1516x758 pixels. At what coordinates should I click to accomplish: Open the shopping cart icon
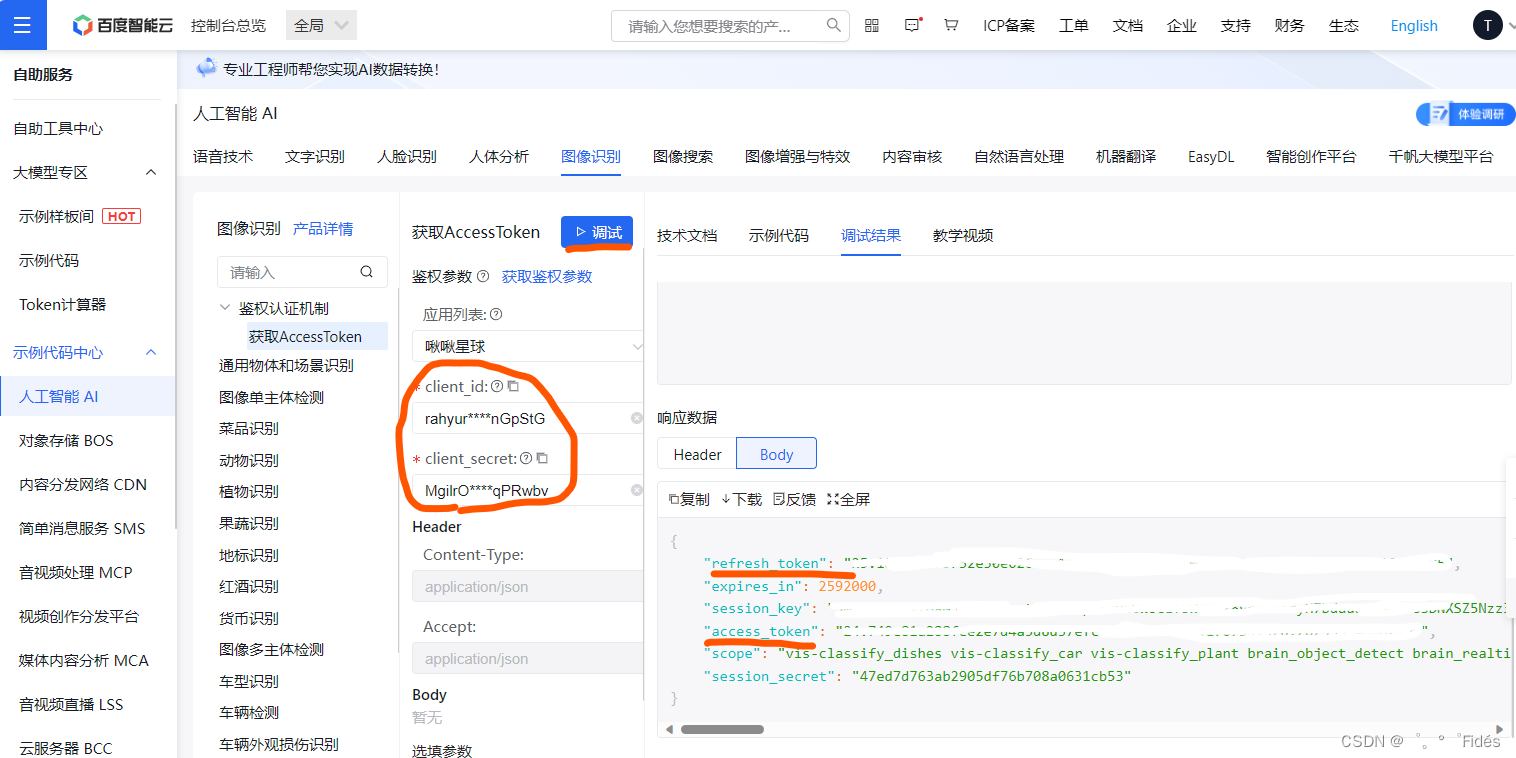pyautogui.click(x=951, y=26)
